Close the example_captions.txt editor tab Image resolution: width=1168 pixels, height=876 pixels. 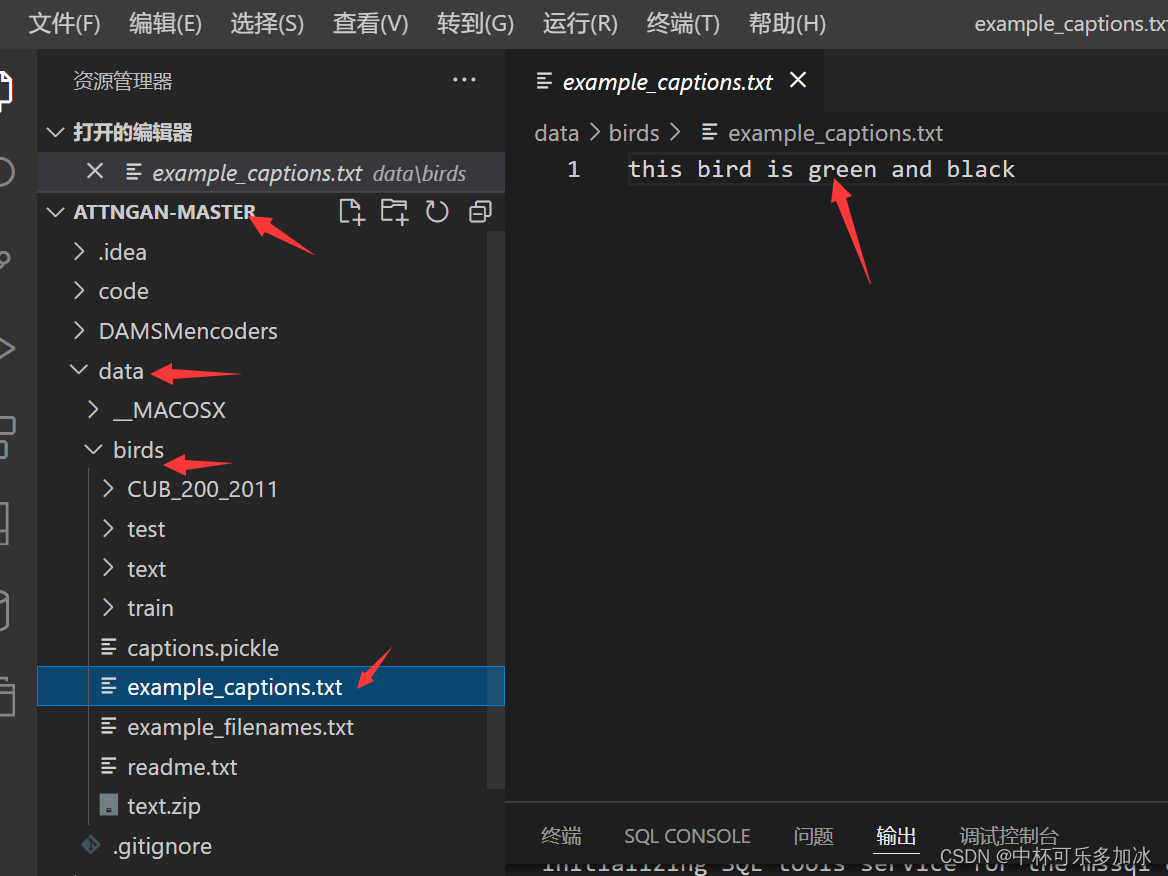click(798, 80)
